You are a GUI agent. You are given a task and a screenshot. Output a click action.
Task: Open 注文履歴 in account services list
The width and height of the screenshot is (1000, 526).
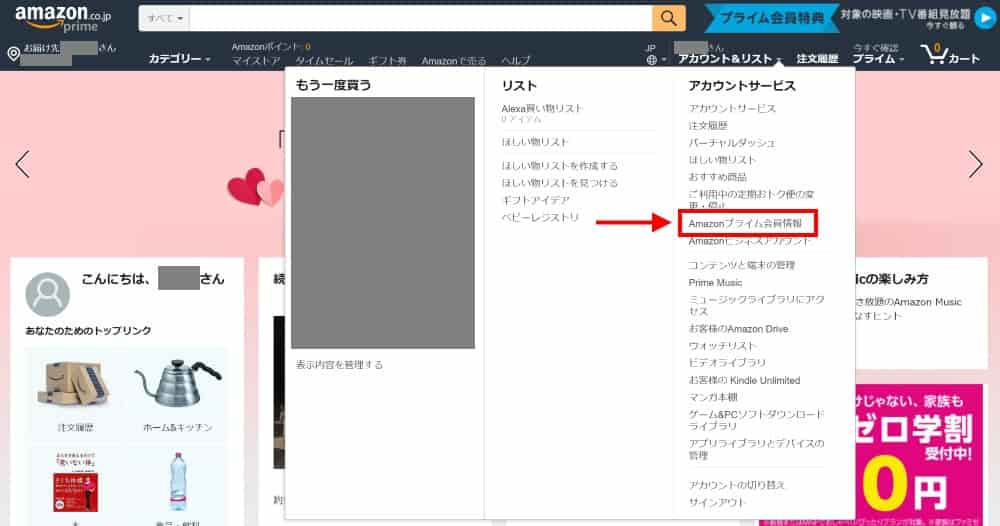pos(707,126)
